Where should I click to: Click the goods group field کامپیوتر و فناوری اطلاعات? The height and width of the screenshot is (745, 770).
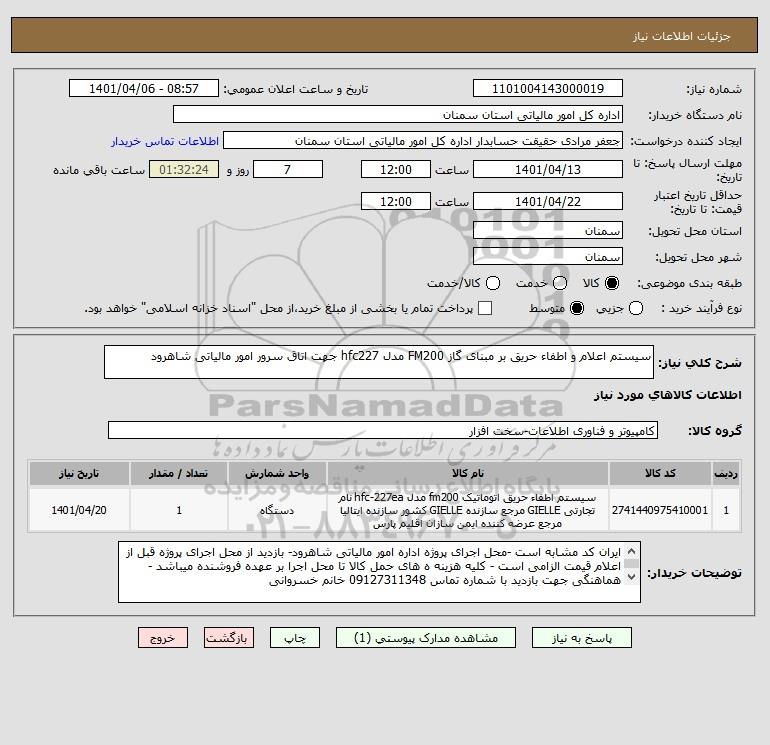383,430
